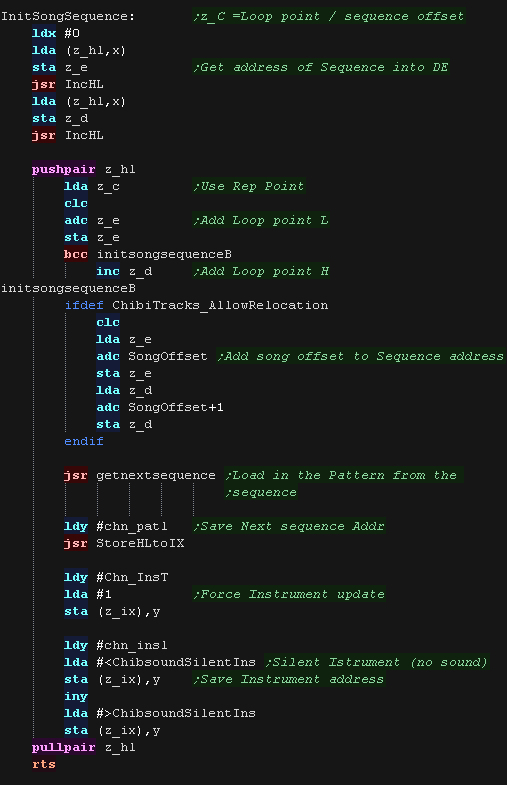Click #>ChibsoundSilentIns operand

[x=176, y=713]
